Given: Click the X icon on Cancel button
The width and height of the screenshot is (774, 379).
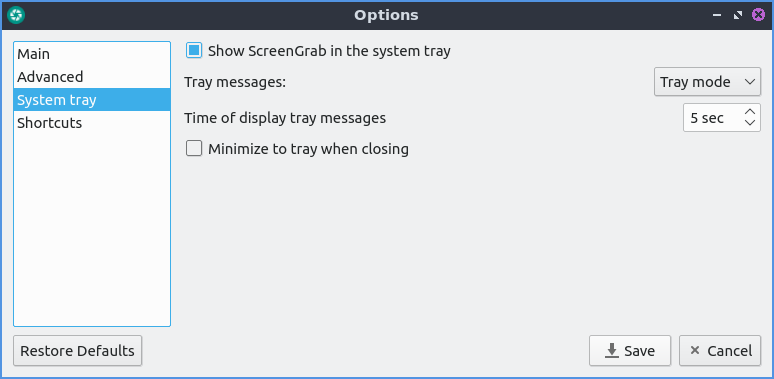Looking at the screenshot, I should (x=695, y=350).
